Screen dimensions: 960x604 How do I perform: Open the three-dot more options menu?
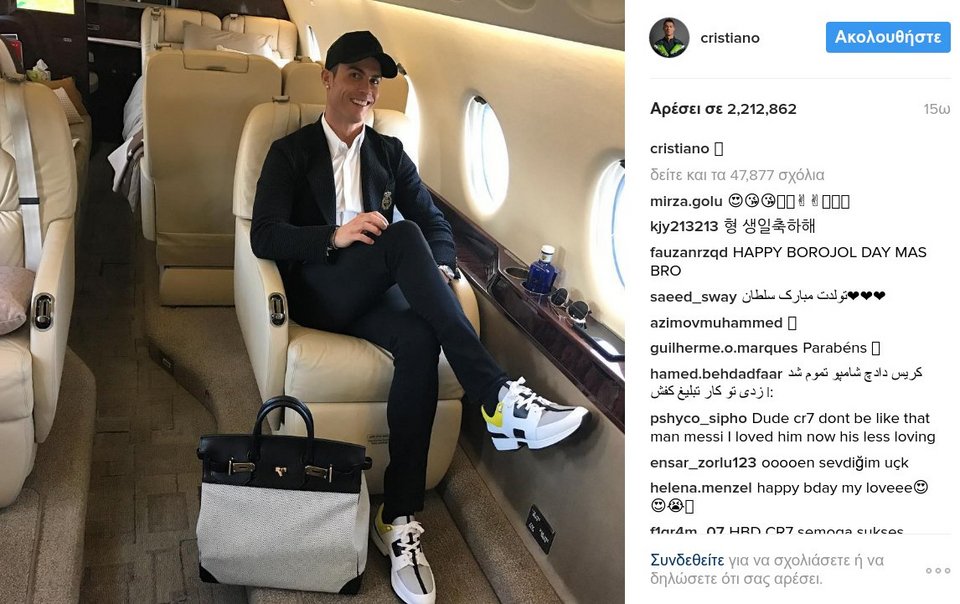tap(937, 570)
